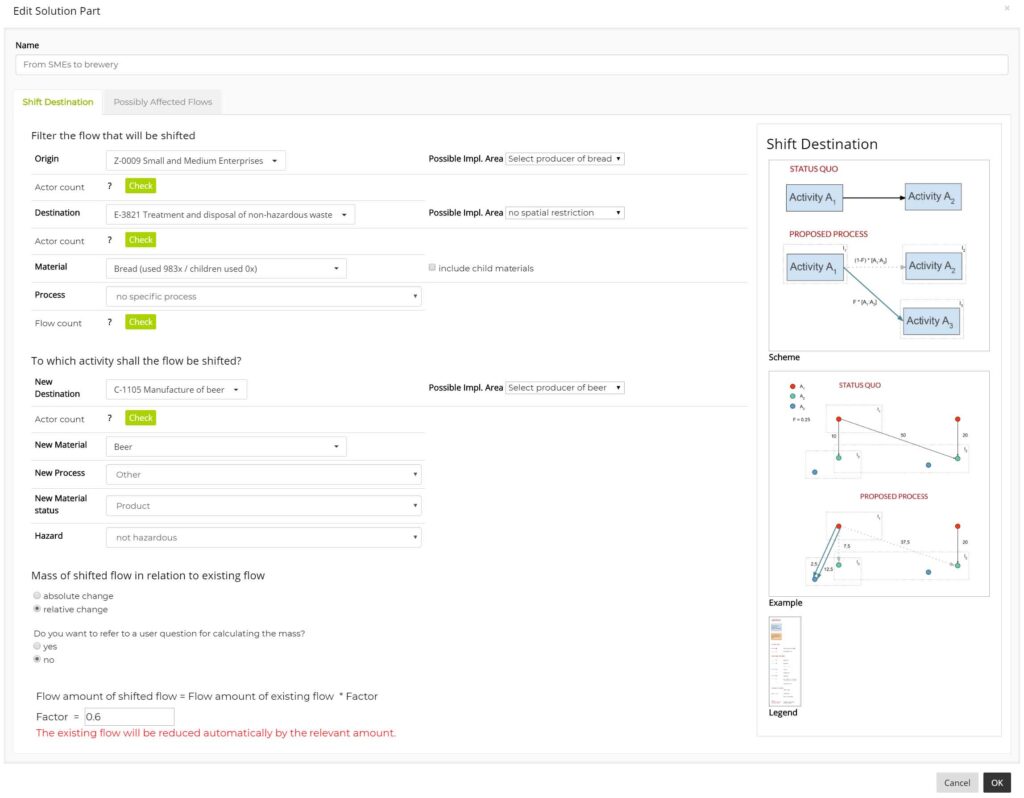This screenshot has height=798, width=1024.
Task: Open the Legend thumbnail image
Action: [x=784, y=661]
